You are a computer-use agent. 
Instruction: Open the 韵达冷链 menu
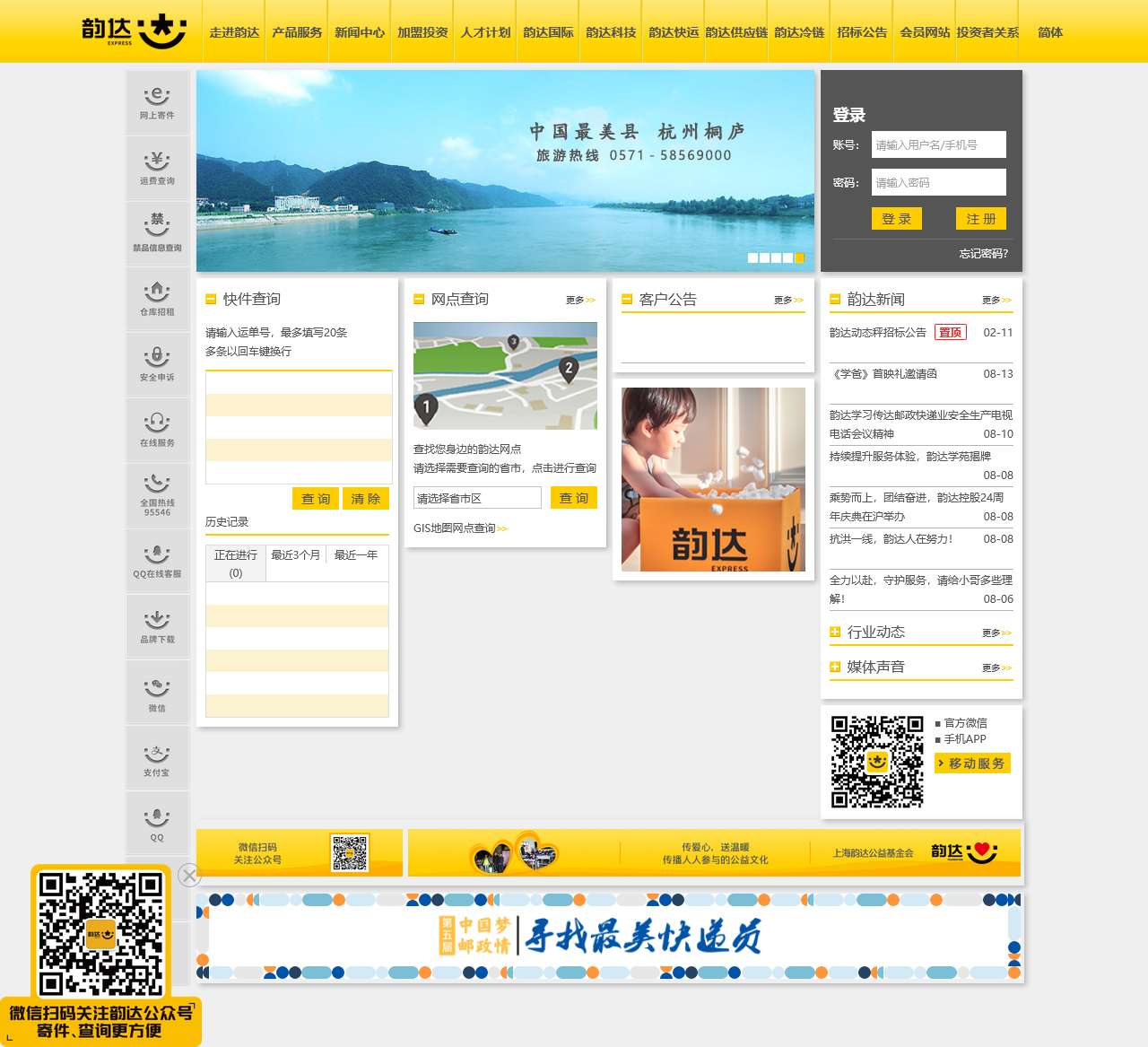(x=799, y=31)
